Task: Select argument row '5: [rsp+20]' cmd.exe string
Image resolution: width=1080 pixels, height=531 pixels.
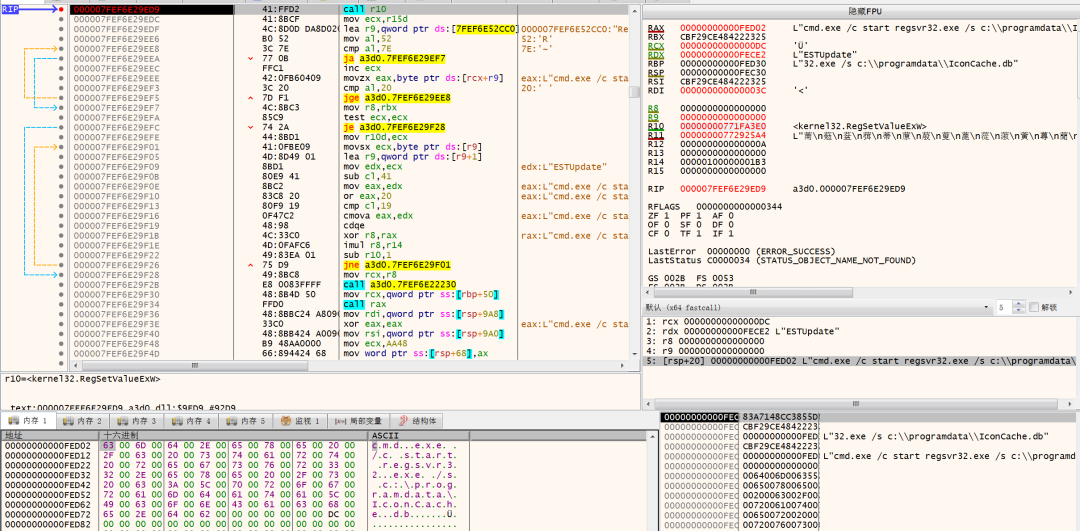Action: pos(860,361)
